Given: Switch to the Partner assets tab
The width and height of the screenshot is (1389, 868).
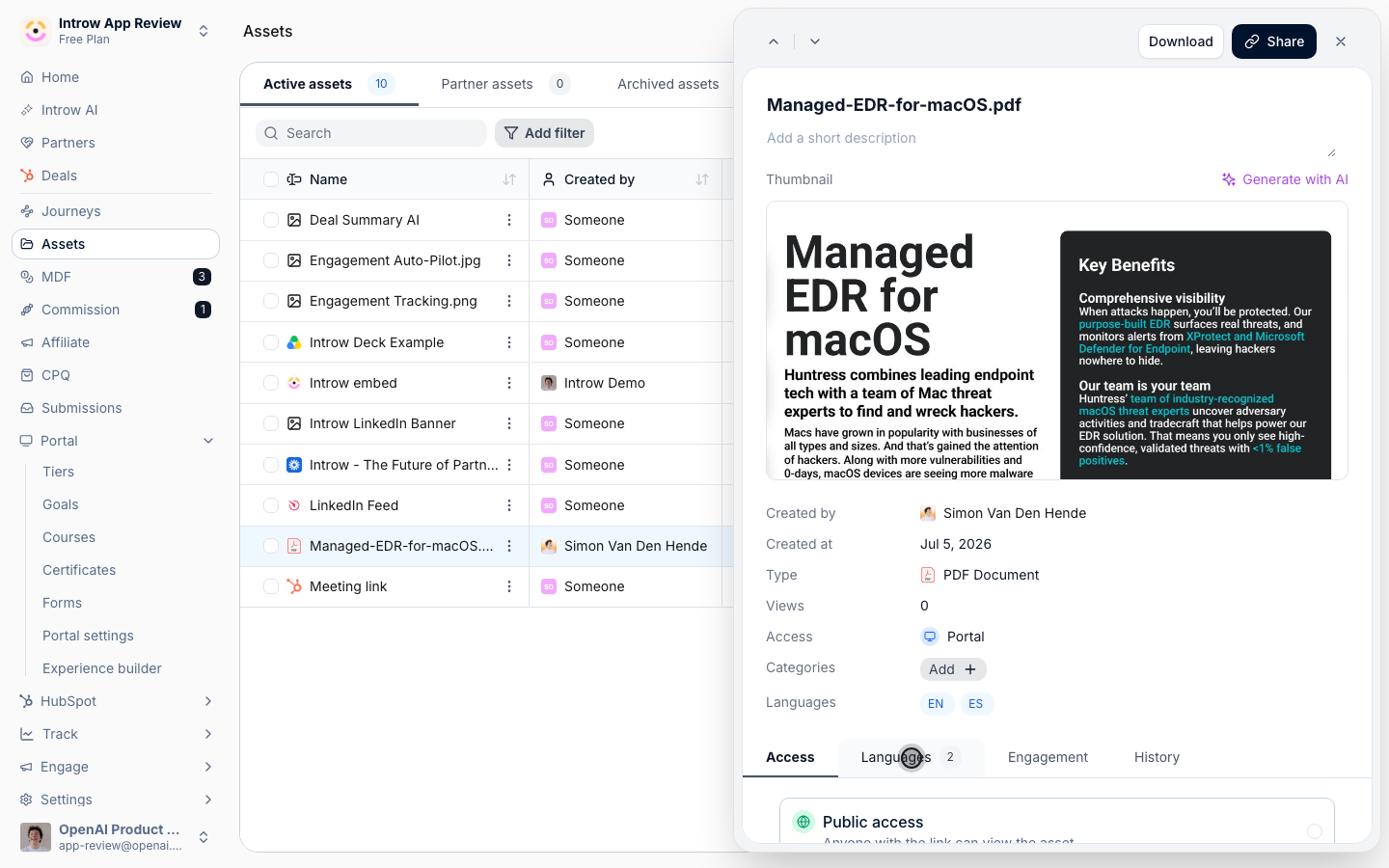Looking at the screenshot, I should tap(505, 84).
